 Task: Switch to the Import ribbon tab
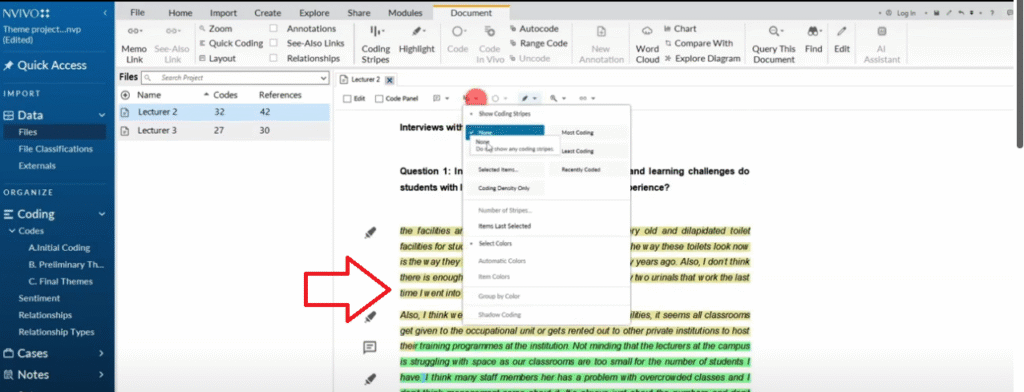point(223,12)
